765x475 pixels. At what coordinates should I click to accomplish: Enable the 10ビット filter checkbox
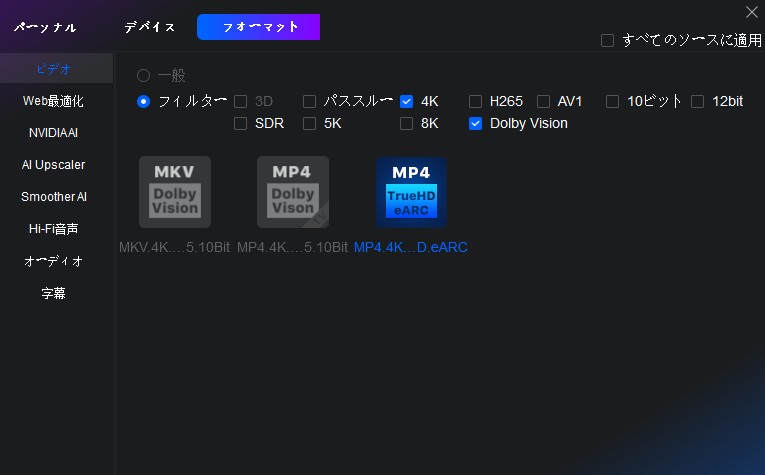tap(612, 101)
